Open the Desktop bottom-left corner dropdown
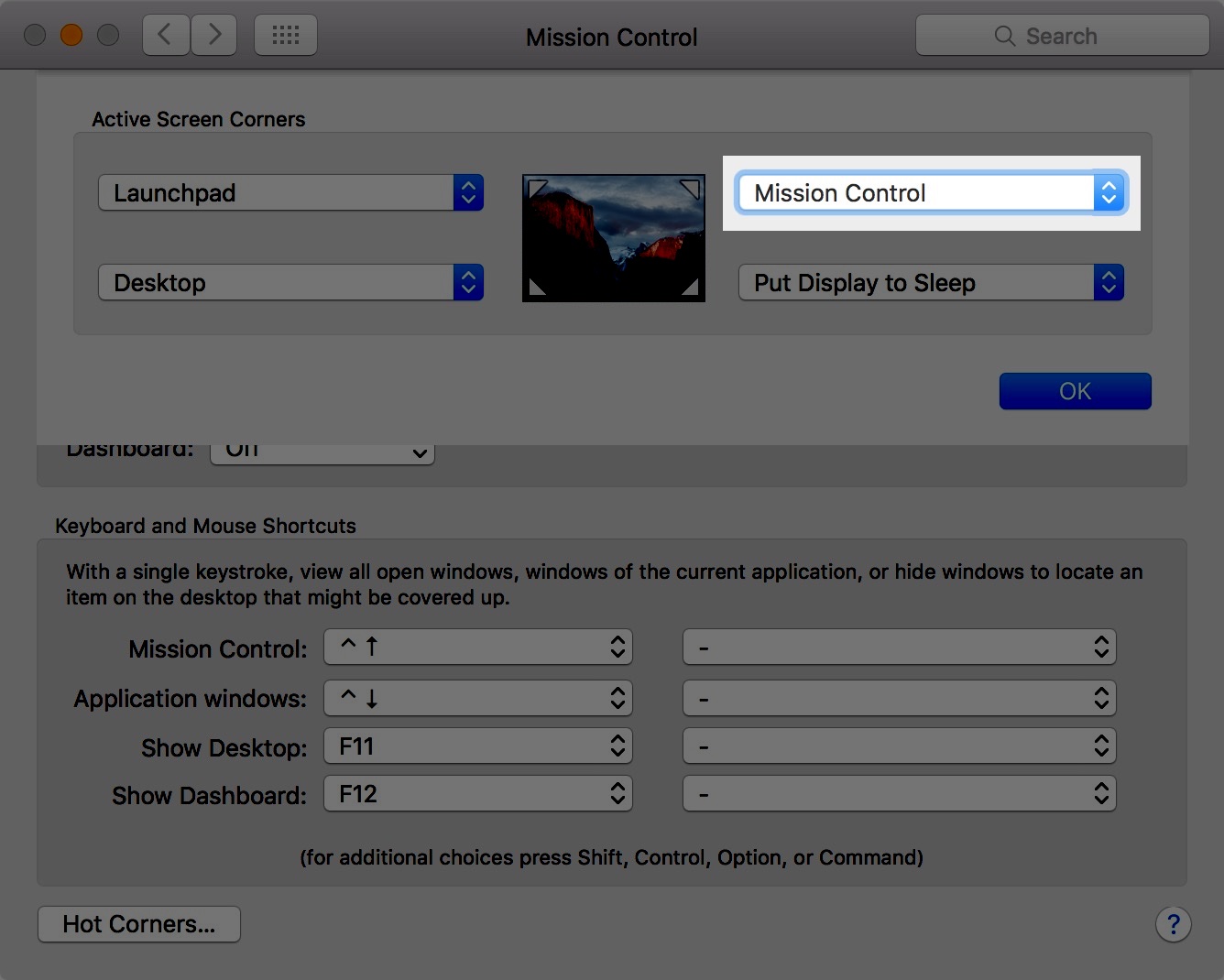 [x=290, y=283]
